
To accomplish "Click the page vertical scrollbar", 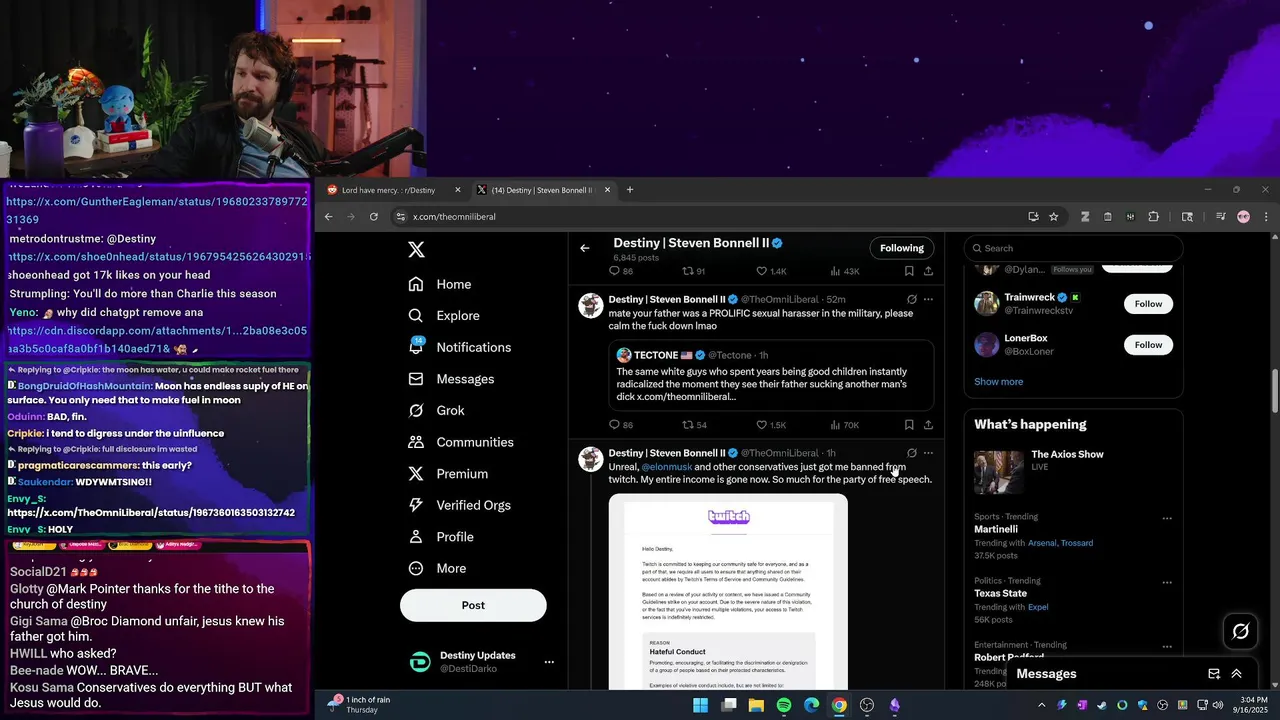I will [x=1274, y=390].
